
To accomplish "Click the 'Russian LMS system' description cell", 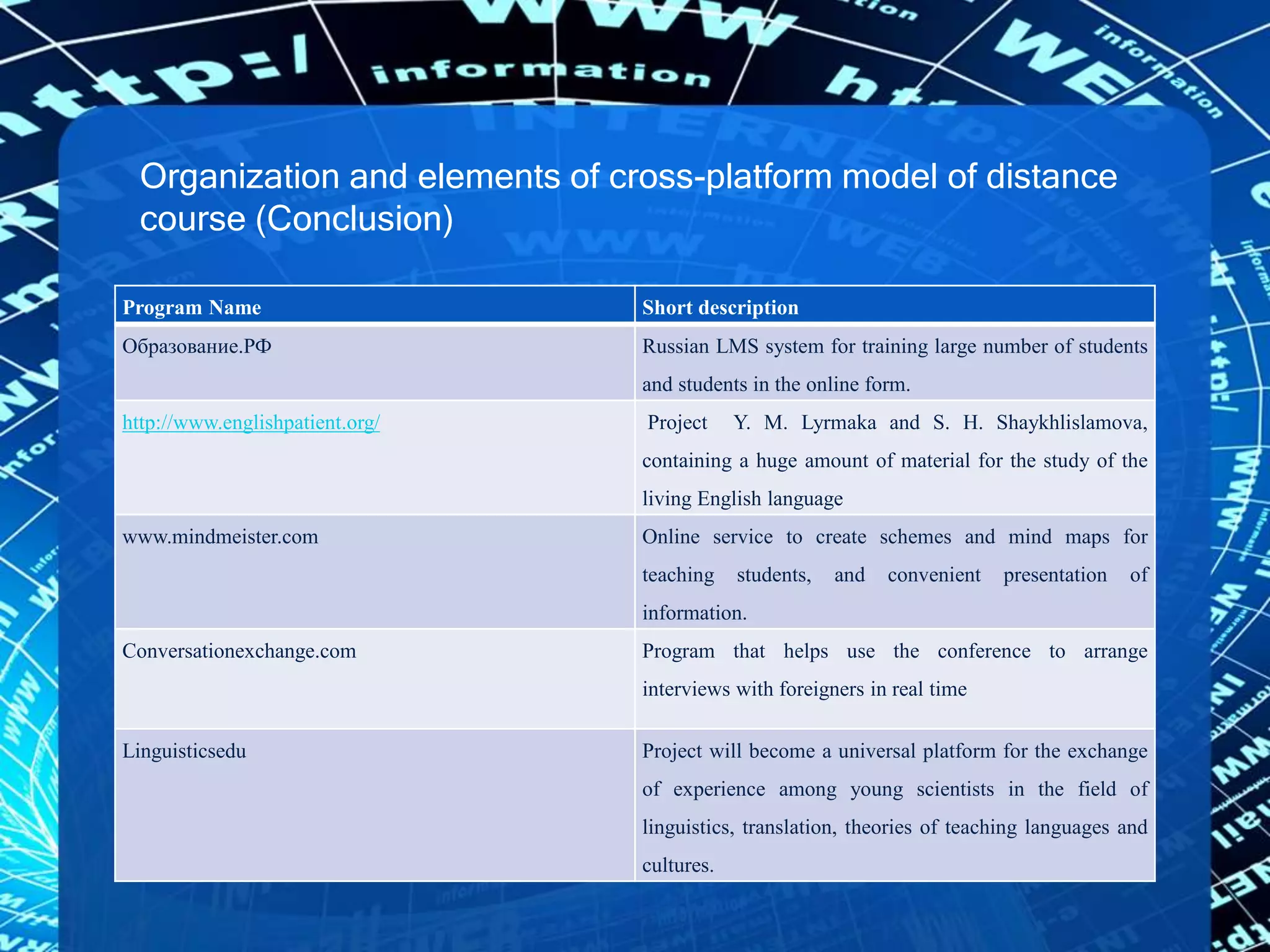I will point(895,363).
